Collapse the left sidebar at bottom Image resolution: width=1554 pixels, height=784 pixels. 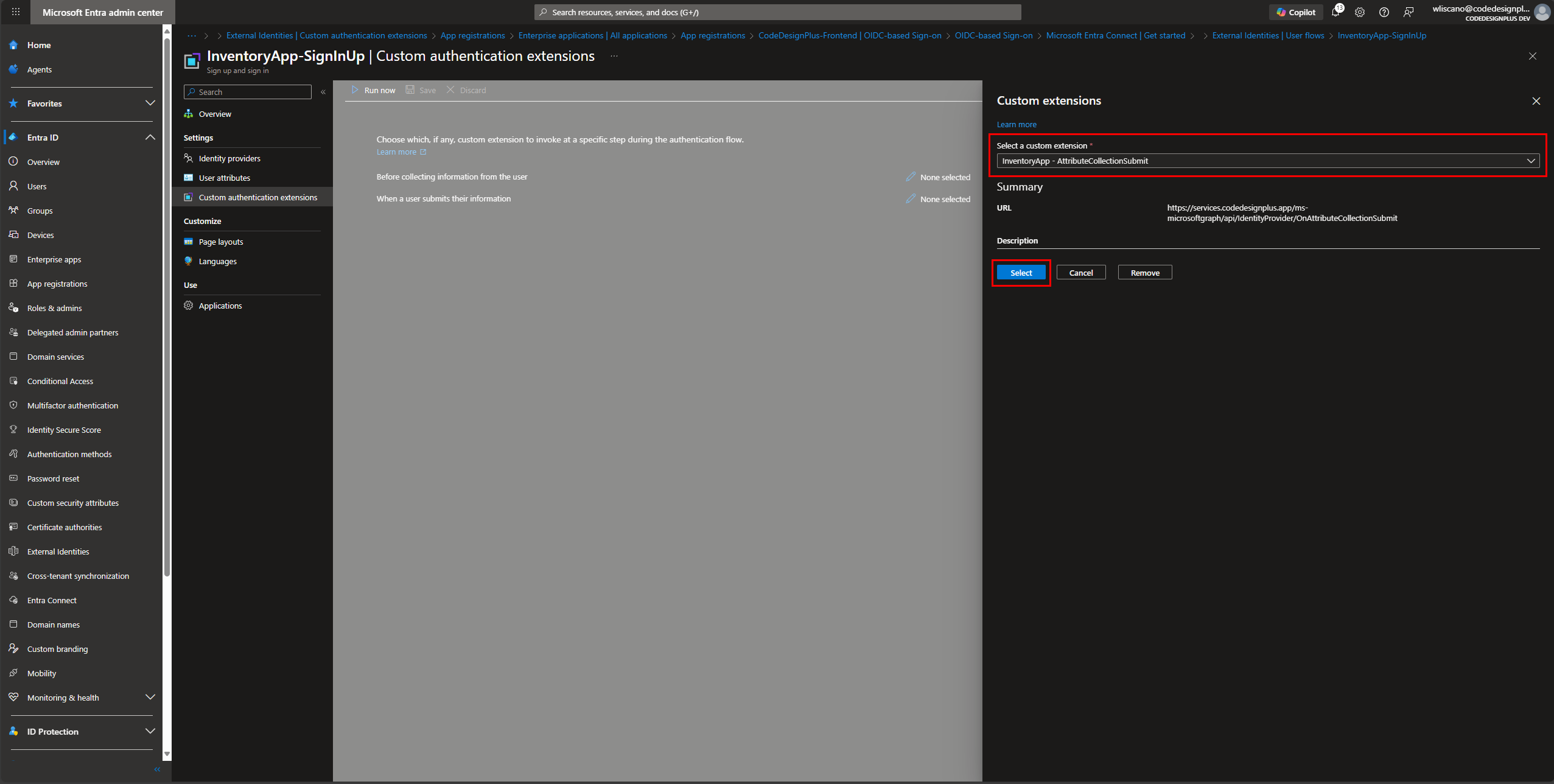pos(157,769)
